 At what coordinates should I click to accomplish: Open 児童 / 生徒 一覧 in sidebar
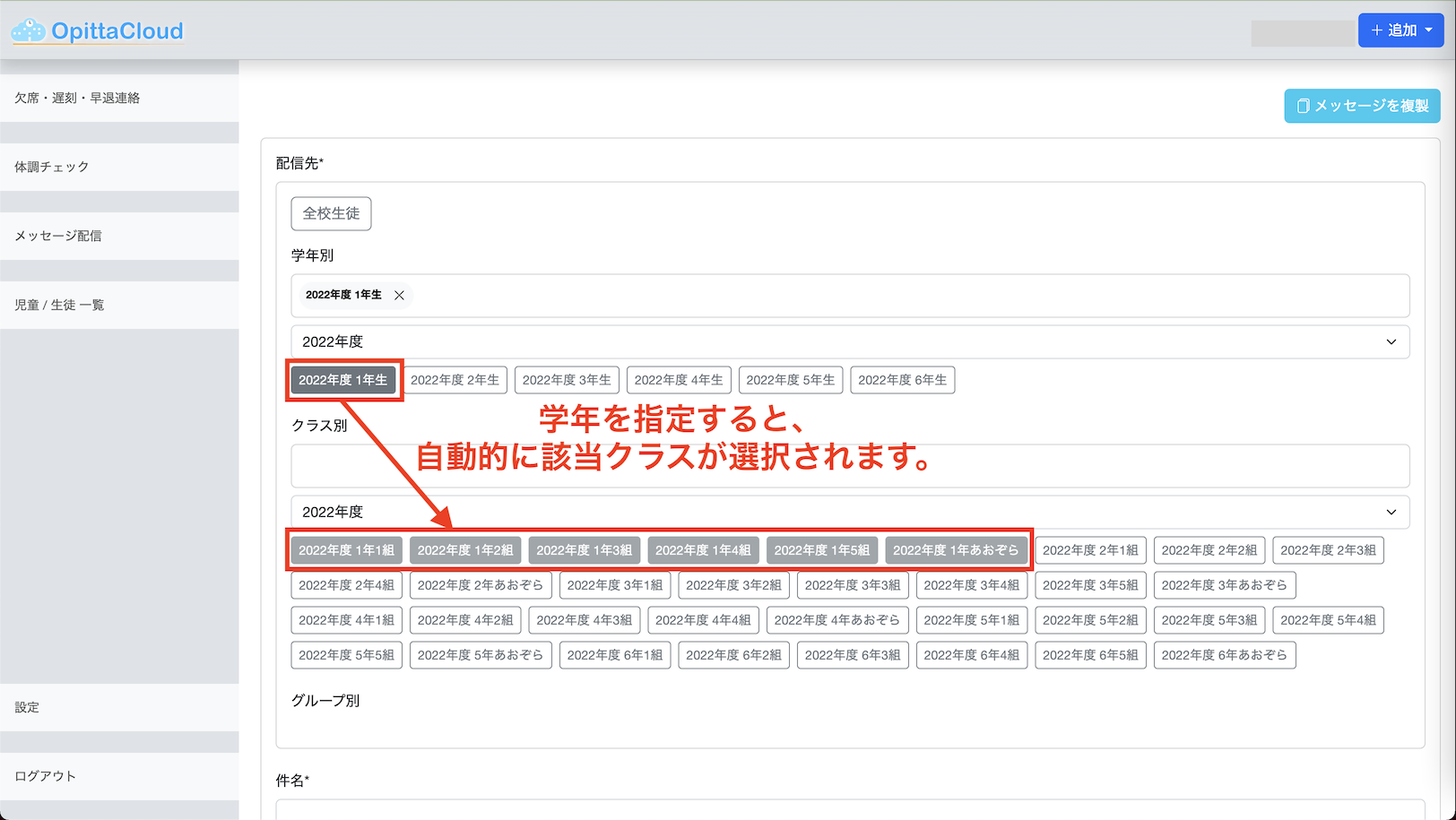(119, 305)
